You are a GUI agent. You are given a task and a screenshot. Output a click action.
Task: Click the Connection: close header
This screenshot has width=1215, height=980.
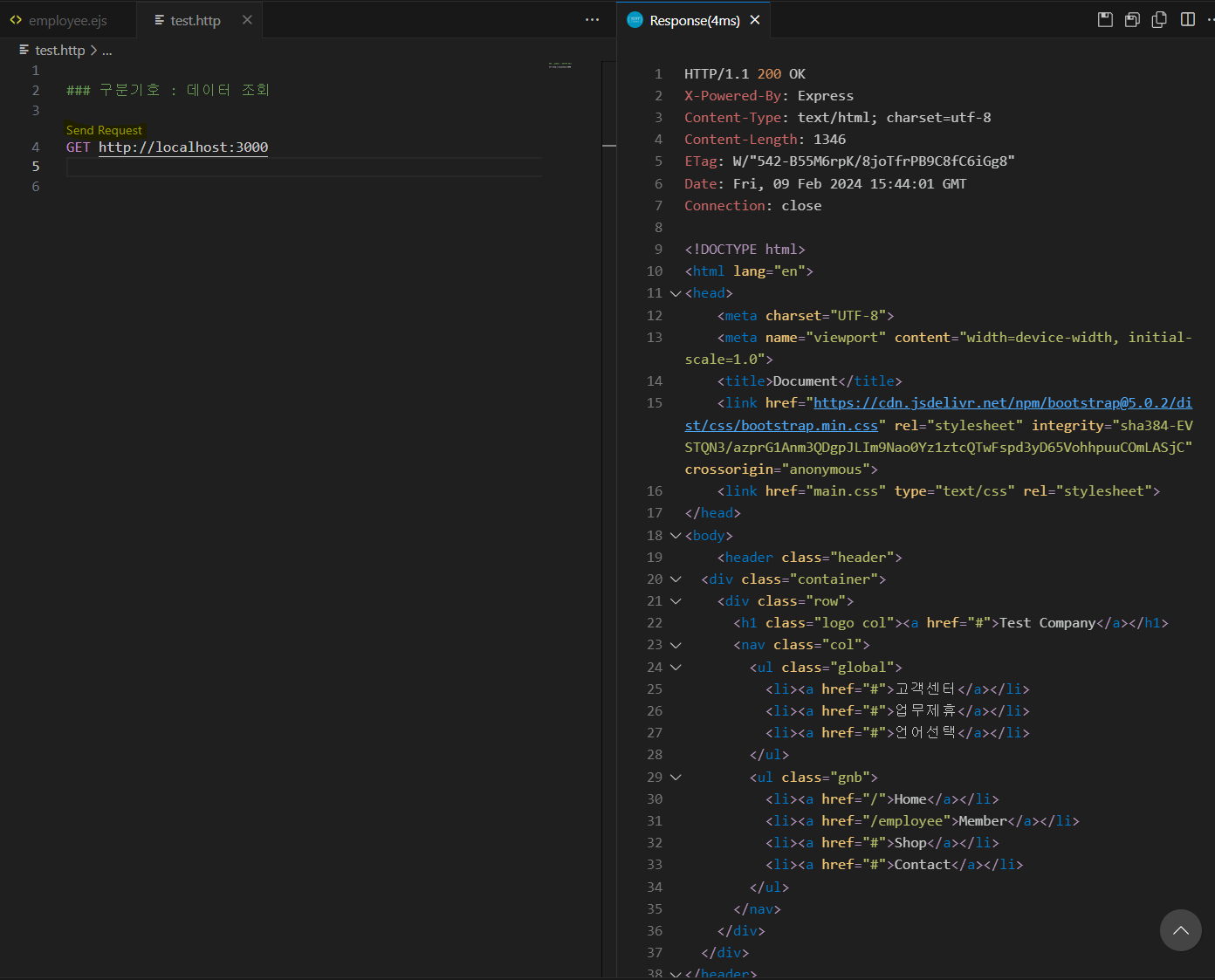point(752,206)
